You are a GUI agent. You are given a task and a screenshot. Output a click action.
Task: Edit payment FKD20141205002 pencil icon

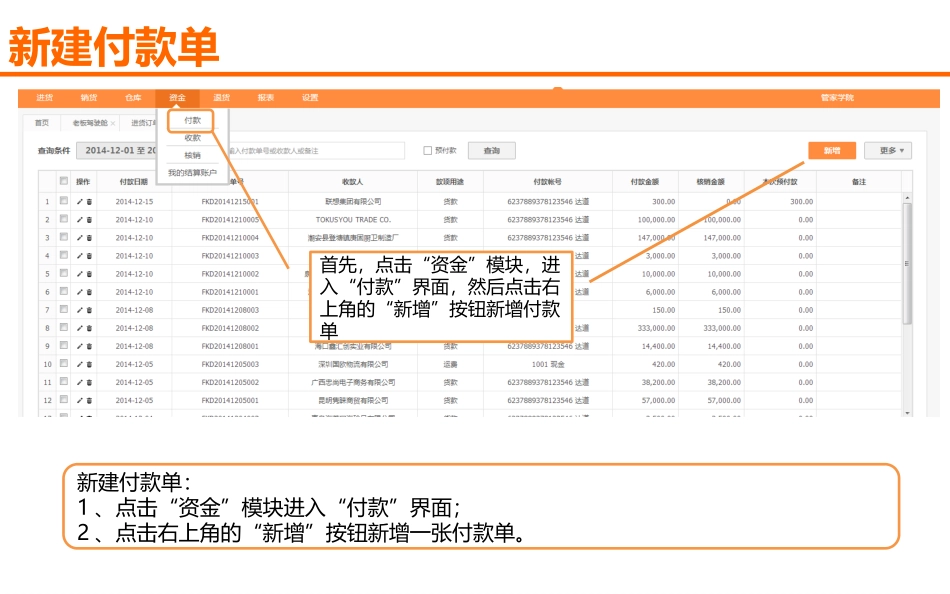79,382
